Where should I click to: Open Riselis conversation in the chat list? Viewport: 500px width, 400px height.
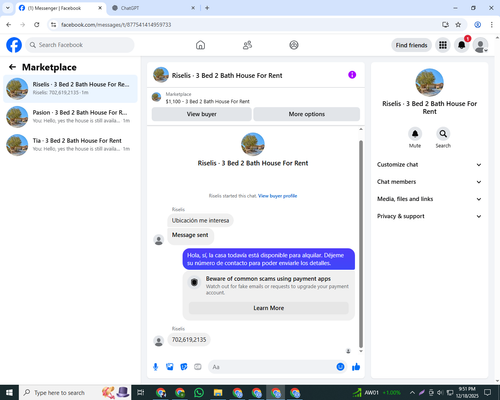pos(70,89)
